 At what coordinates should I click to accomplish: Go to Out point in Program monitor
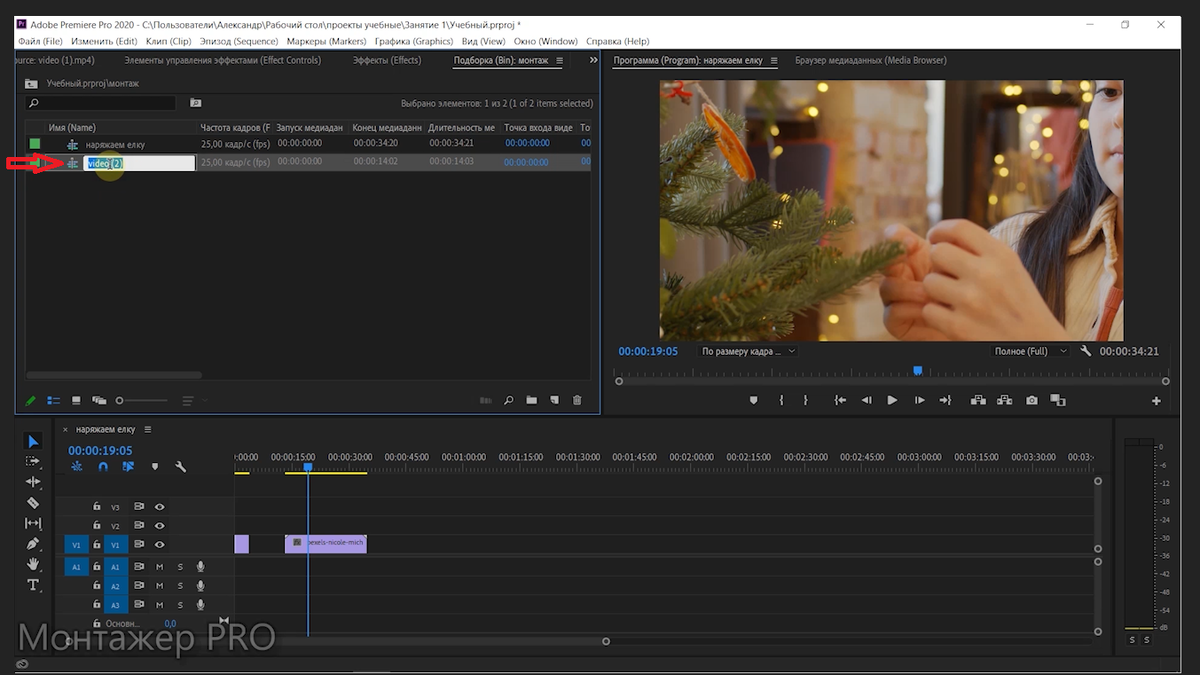945,400
